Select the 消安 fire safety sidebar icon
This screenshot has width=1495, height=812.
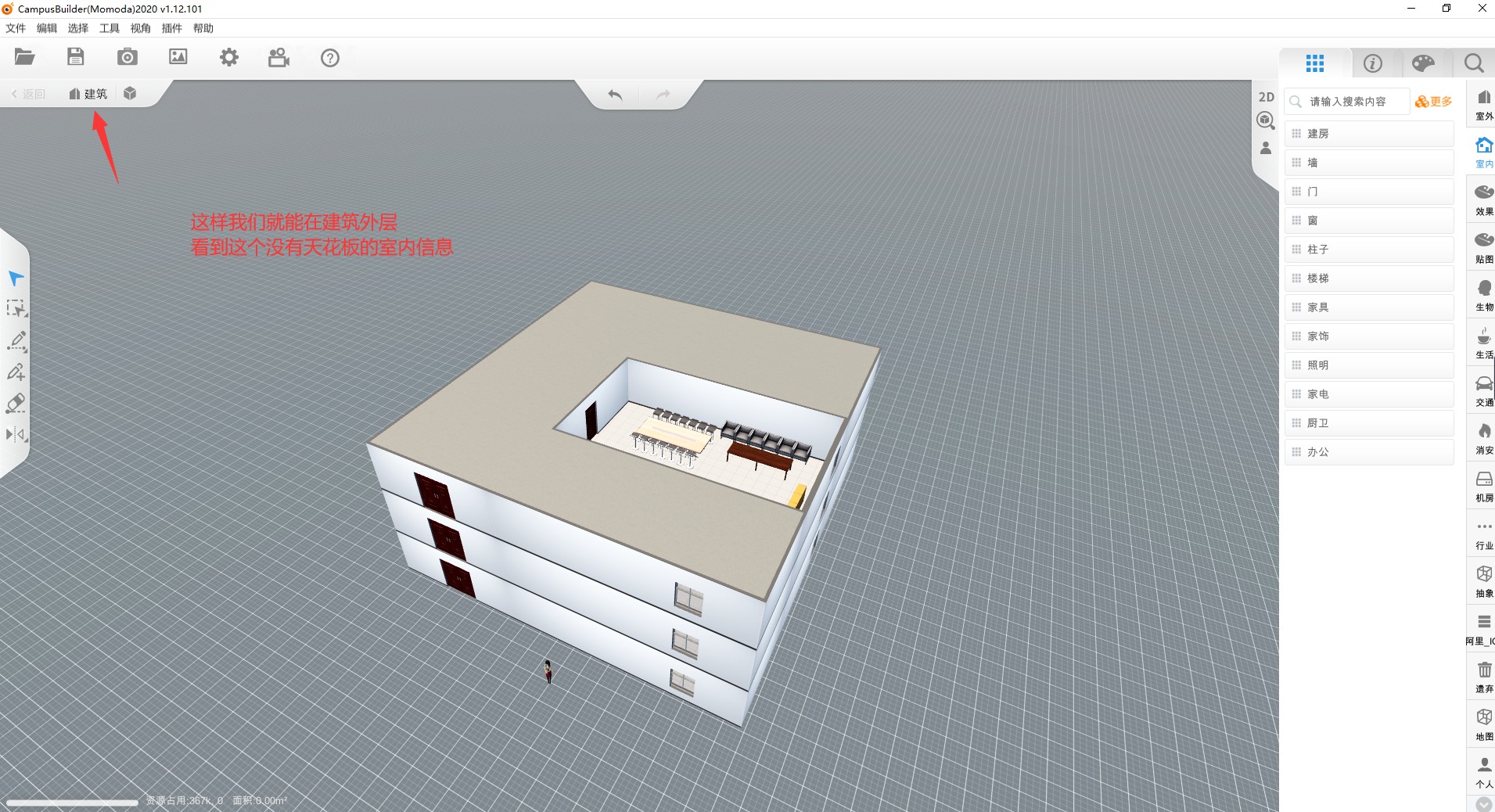[x=1483, y=439]
